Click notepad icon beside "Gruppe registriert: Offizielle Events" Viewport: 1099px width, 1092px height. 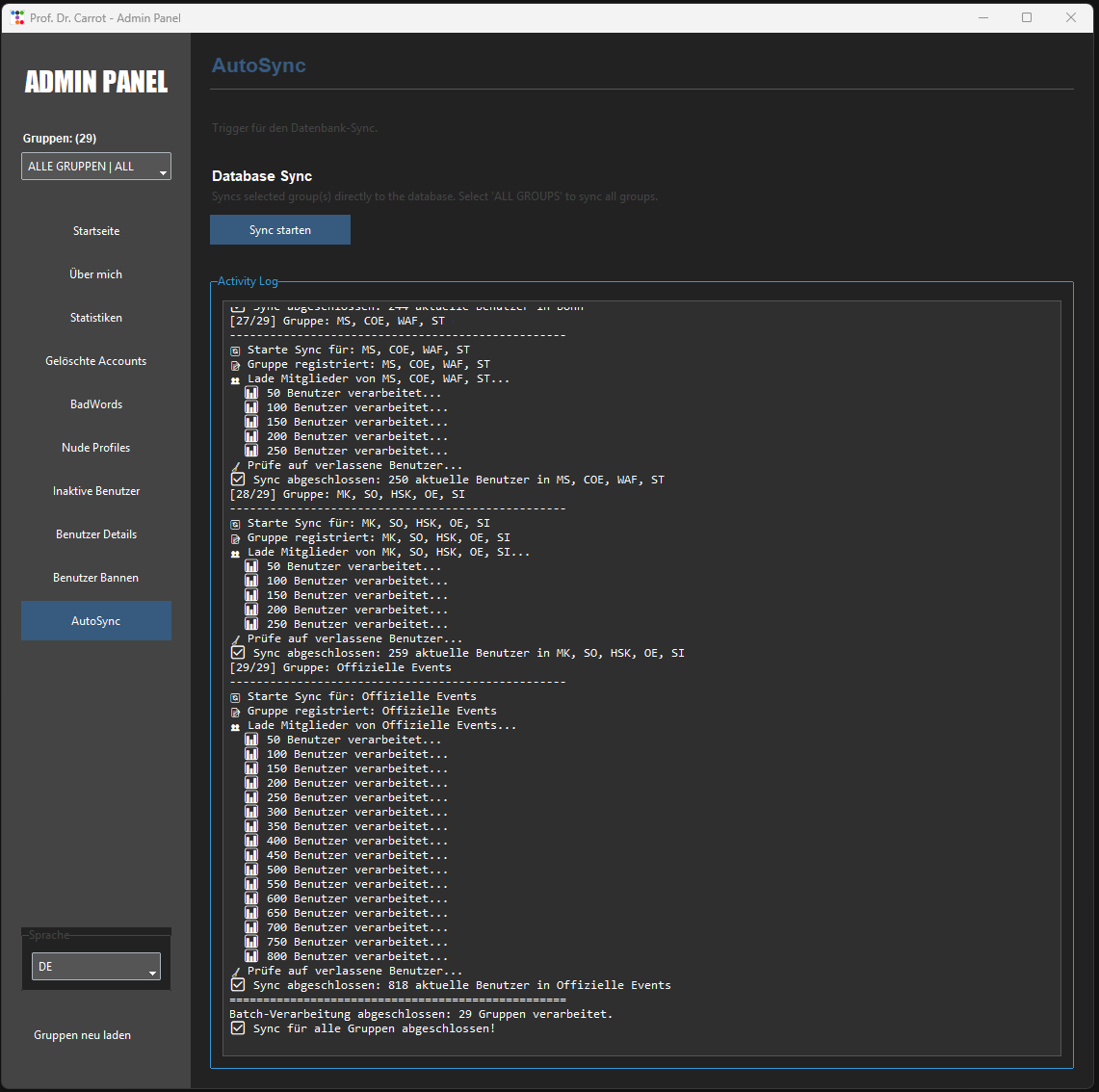[235, 712]
